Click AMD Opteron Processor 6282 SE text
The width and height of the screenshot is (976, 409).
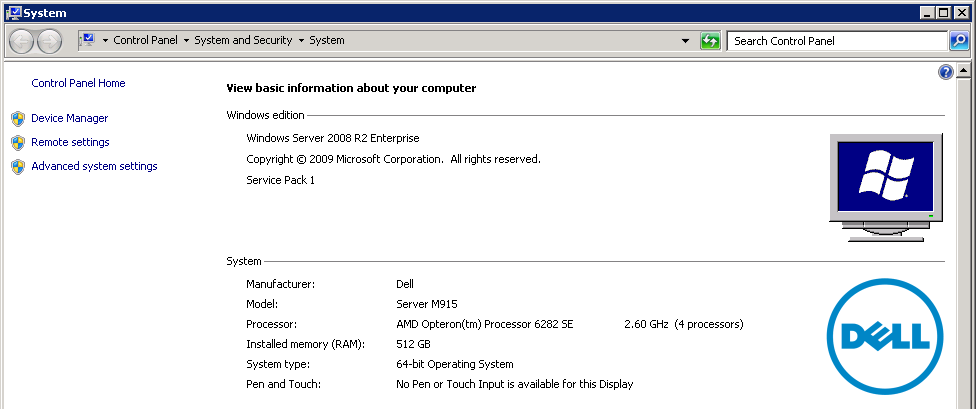[x=485, y=324]
